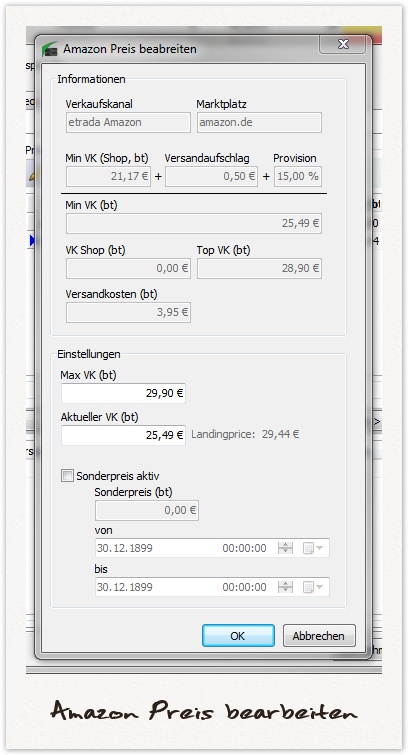
Task: Close the Amazon Preis bearbeiten dialog
Action: pos(342,45)
